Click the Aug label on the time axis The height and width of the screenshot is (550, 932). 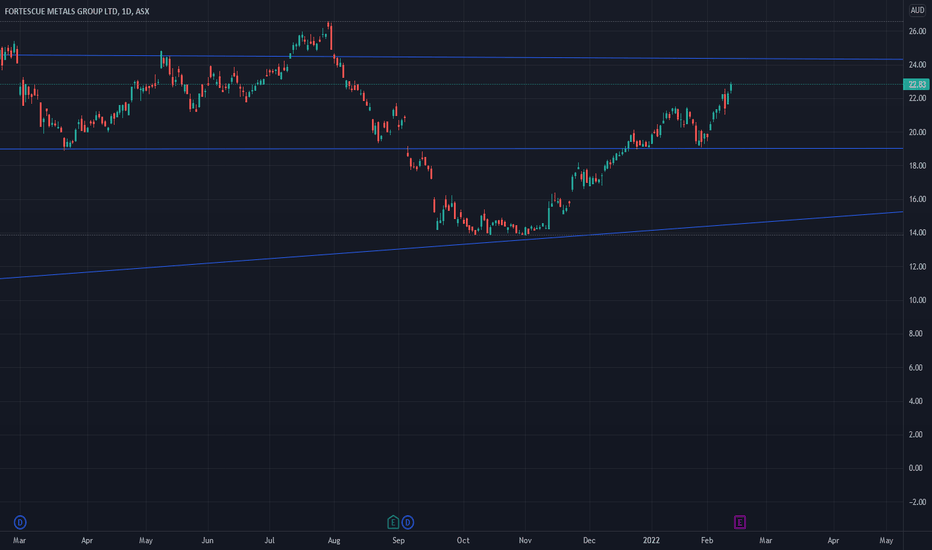(334, 540)
